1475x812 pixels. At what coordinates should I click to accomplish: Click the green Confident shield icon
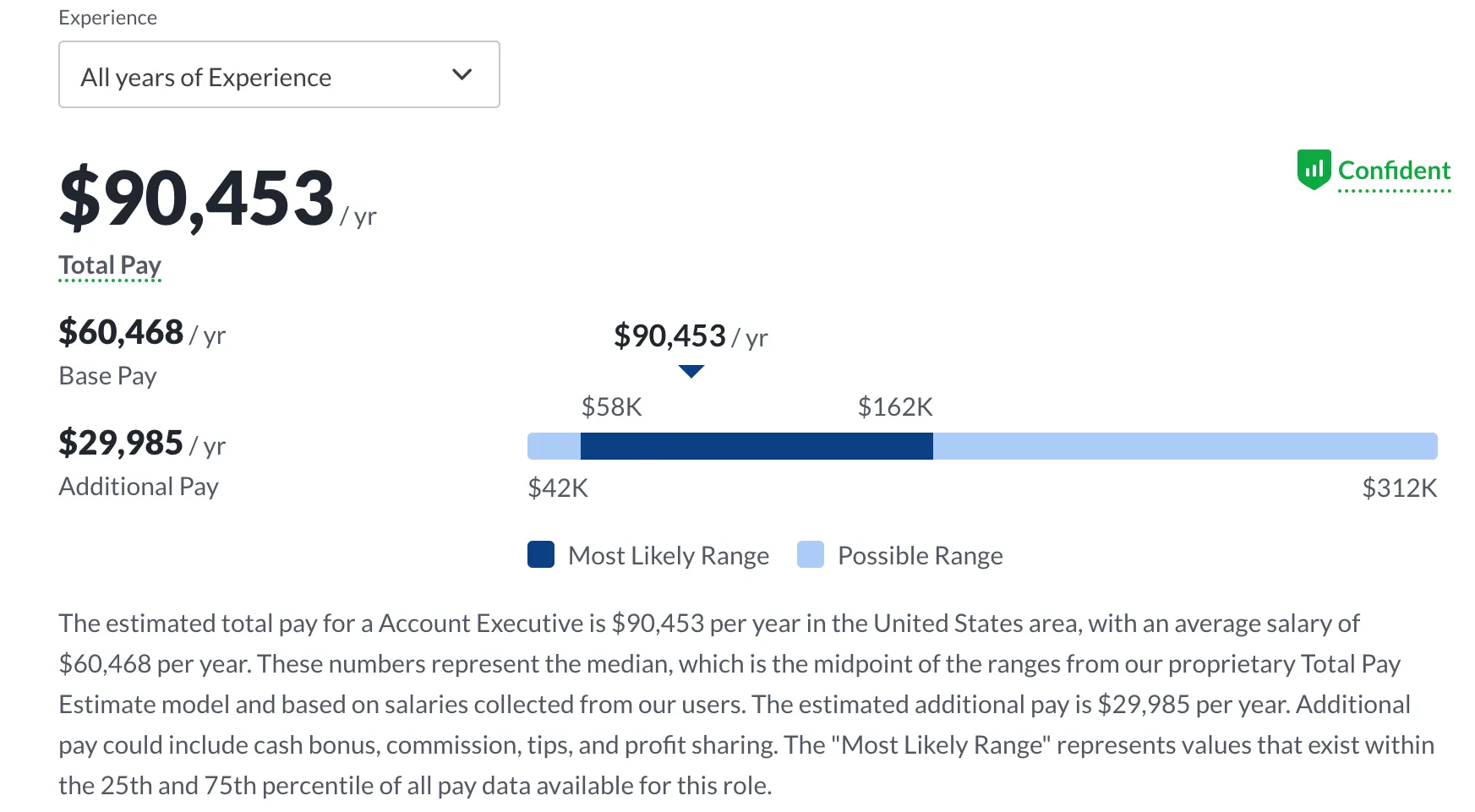pyautogui.click(x=1314, y=170)
